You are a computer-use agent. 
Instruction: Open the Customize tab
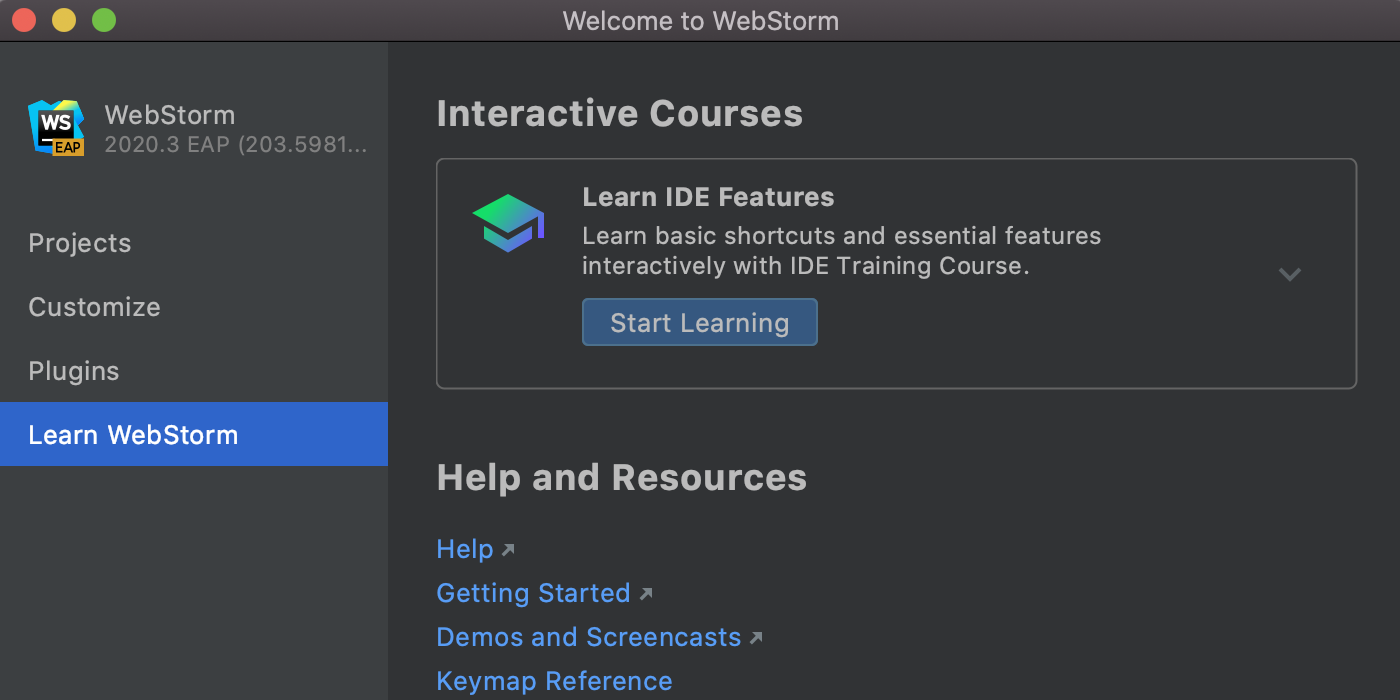(194, 307)
